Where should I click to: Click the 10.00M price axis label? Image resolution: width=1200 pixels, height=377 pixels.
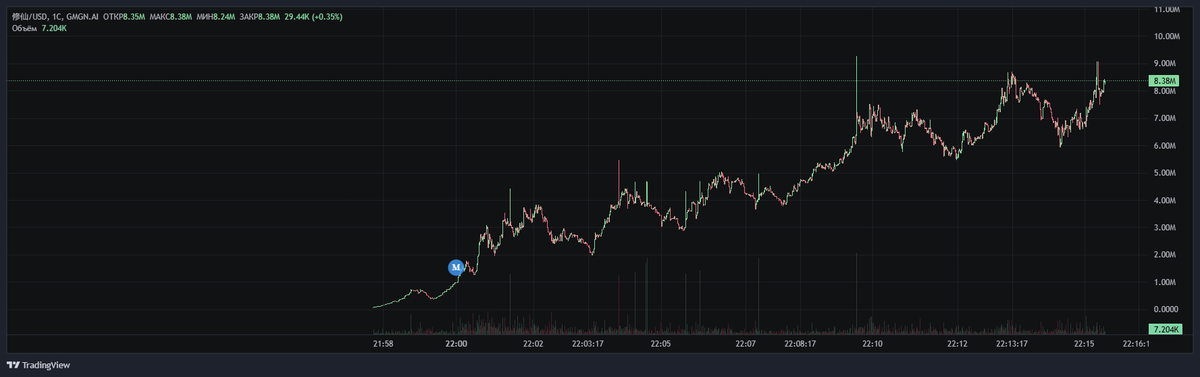point(1166,36)
